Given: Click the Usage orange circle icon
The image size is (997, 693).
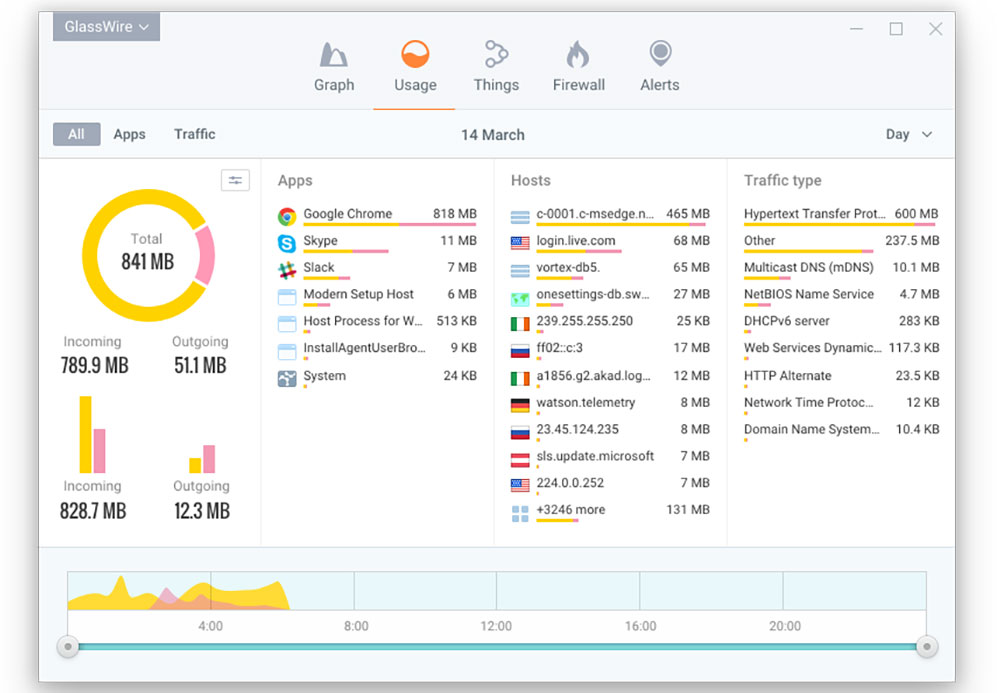Looking at the screenshot, I should [x=415, y=54].
